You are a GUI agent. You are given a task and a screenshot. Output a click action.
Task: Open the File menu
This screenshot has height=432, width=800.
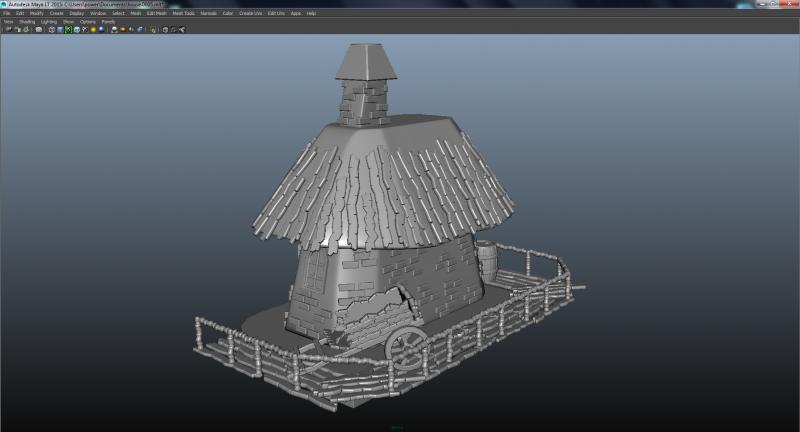(6, 13)
